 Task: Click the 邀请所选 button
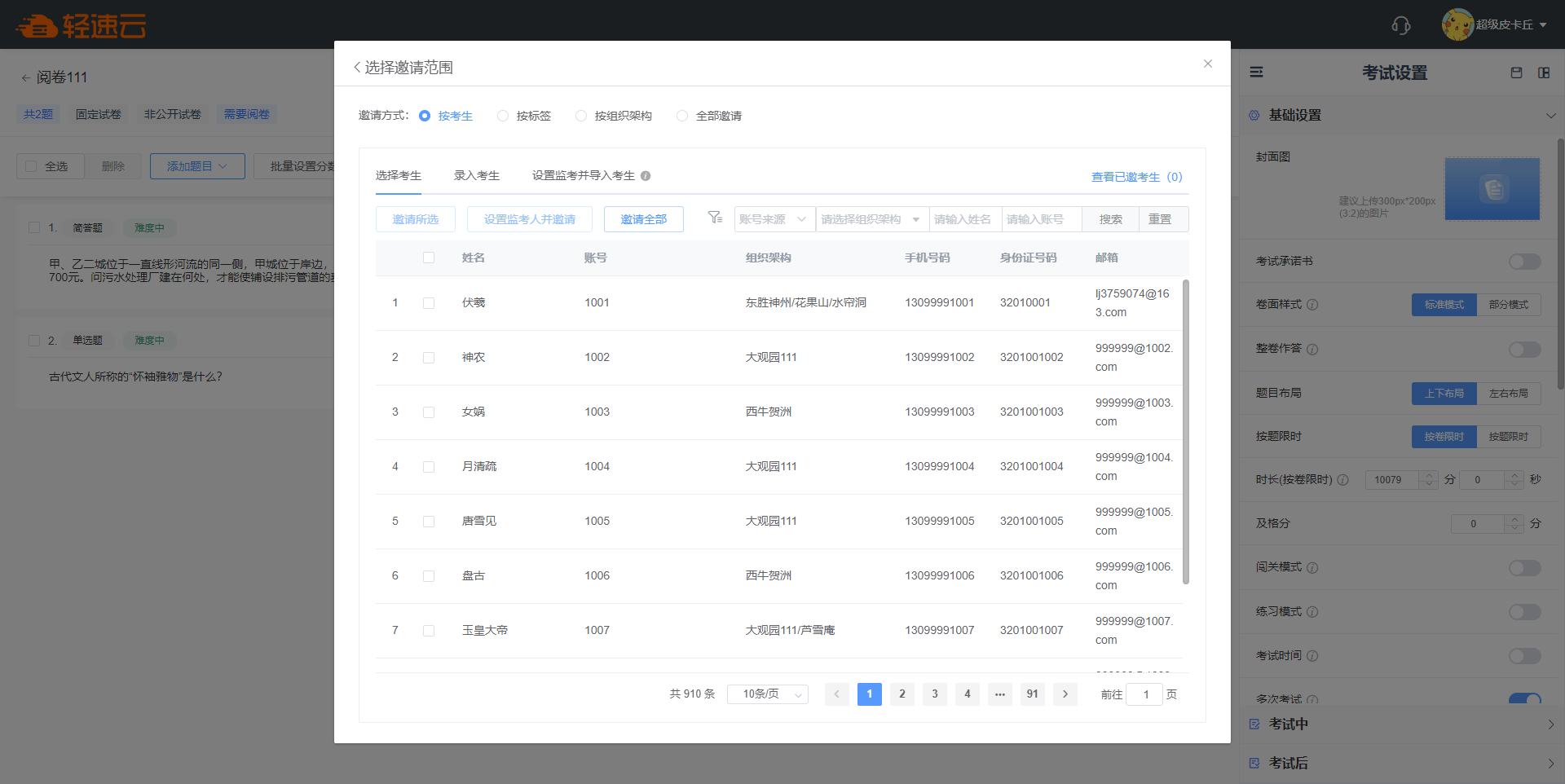(416, 219)
